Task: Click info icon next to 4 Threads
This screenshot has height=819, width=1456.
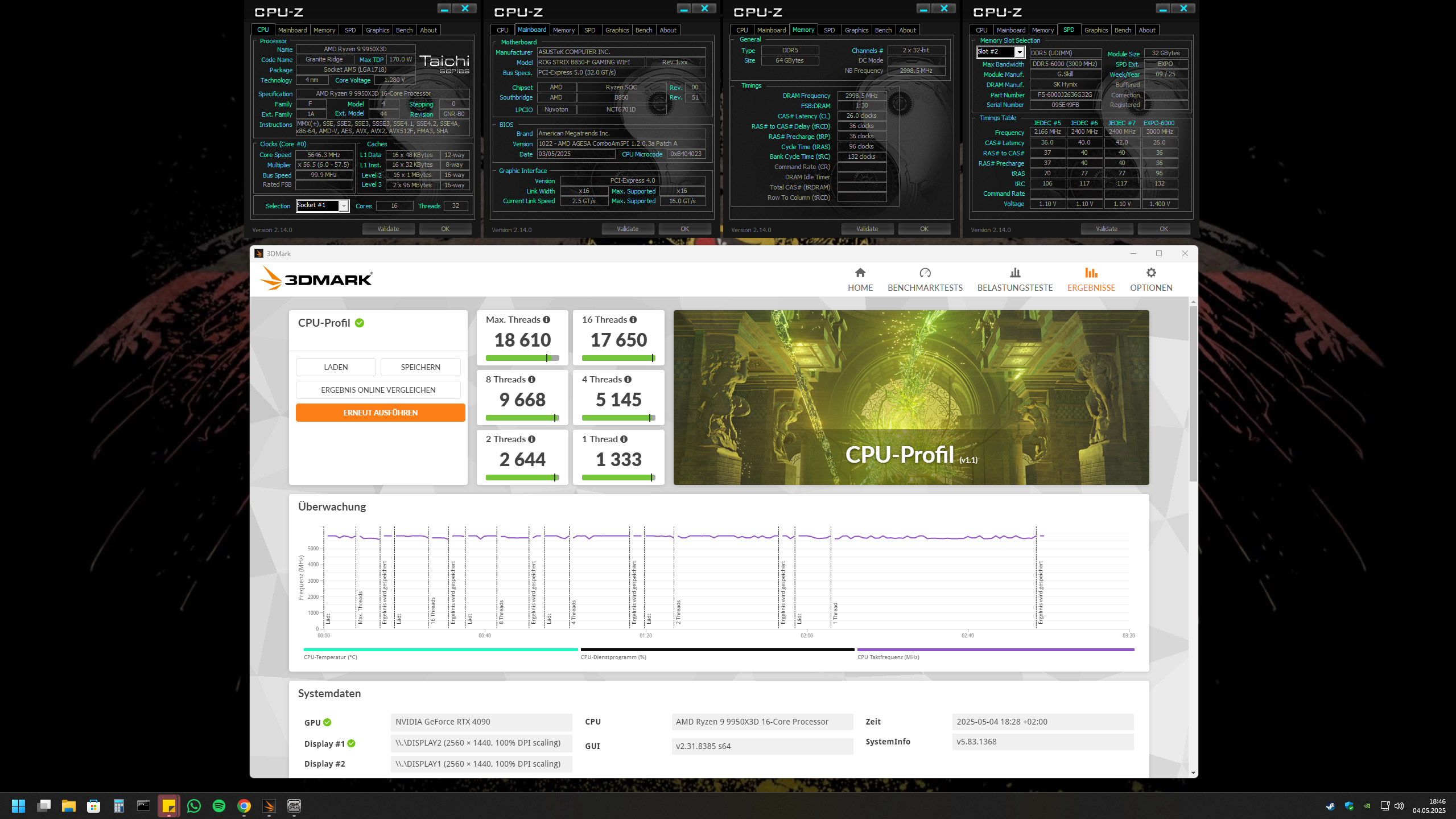Action: pos(628,380)
